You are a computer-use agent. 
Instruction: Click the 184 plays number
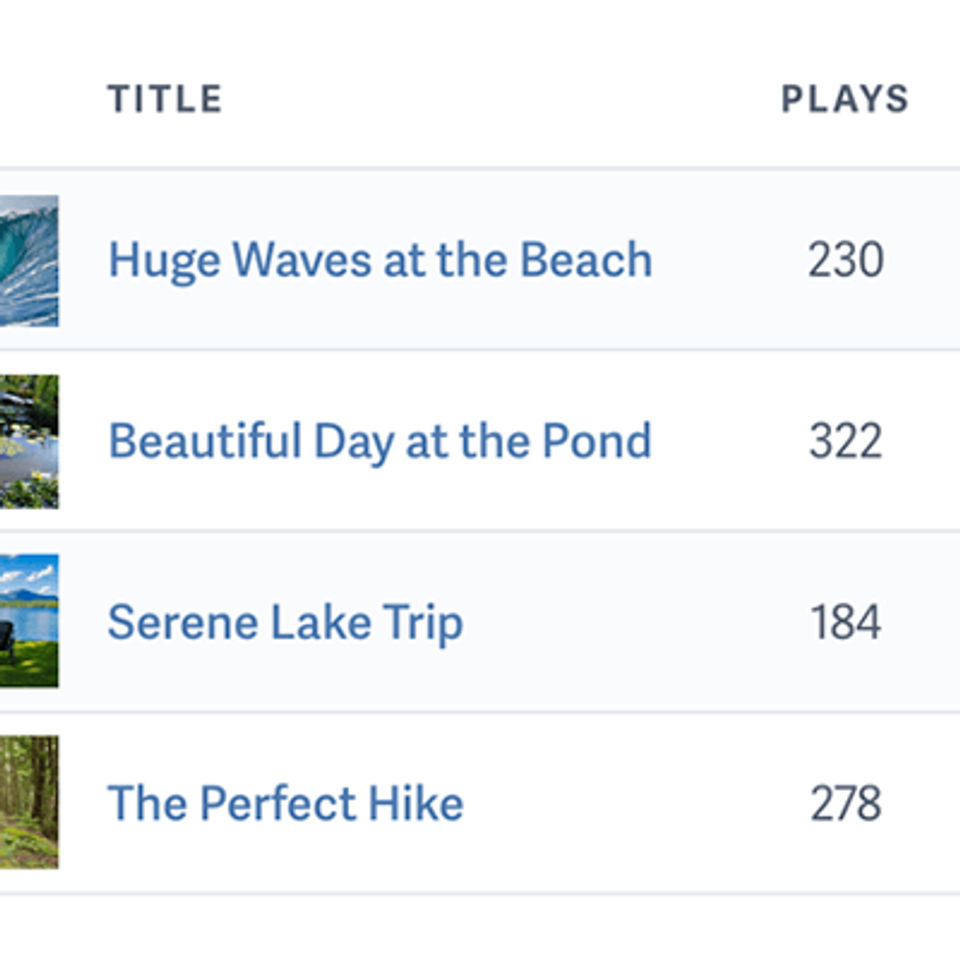tap(845, 622)
